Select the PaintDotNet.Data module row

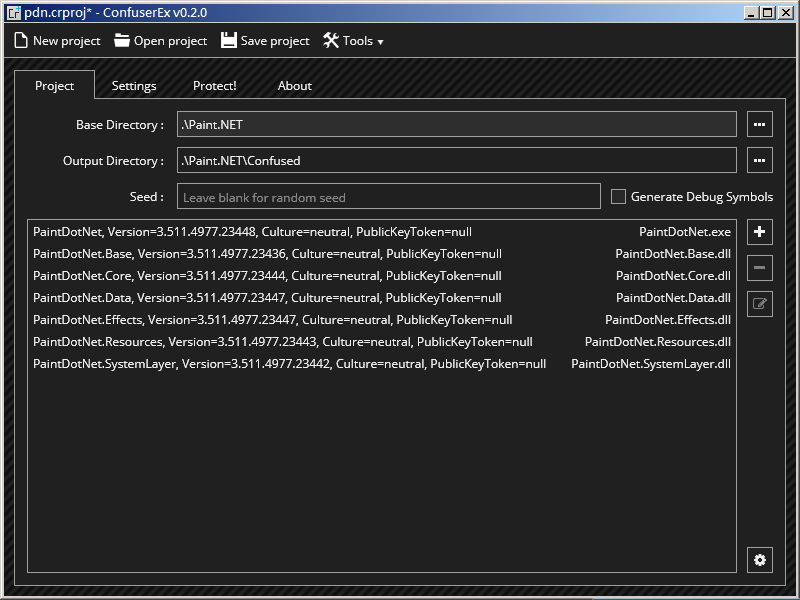pos(382,297)
